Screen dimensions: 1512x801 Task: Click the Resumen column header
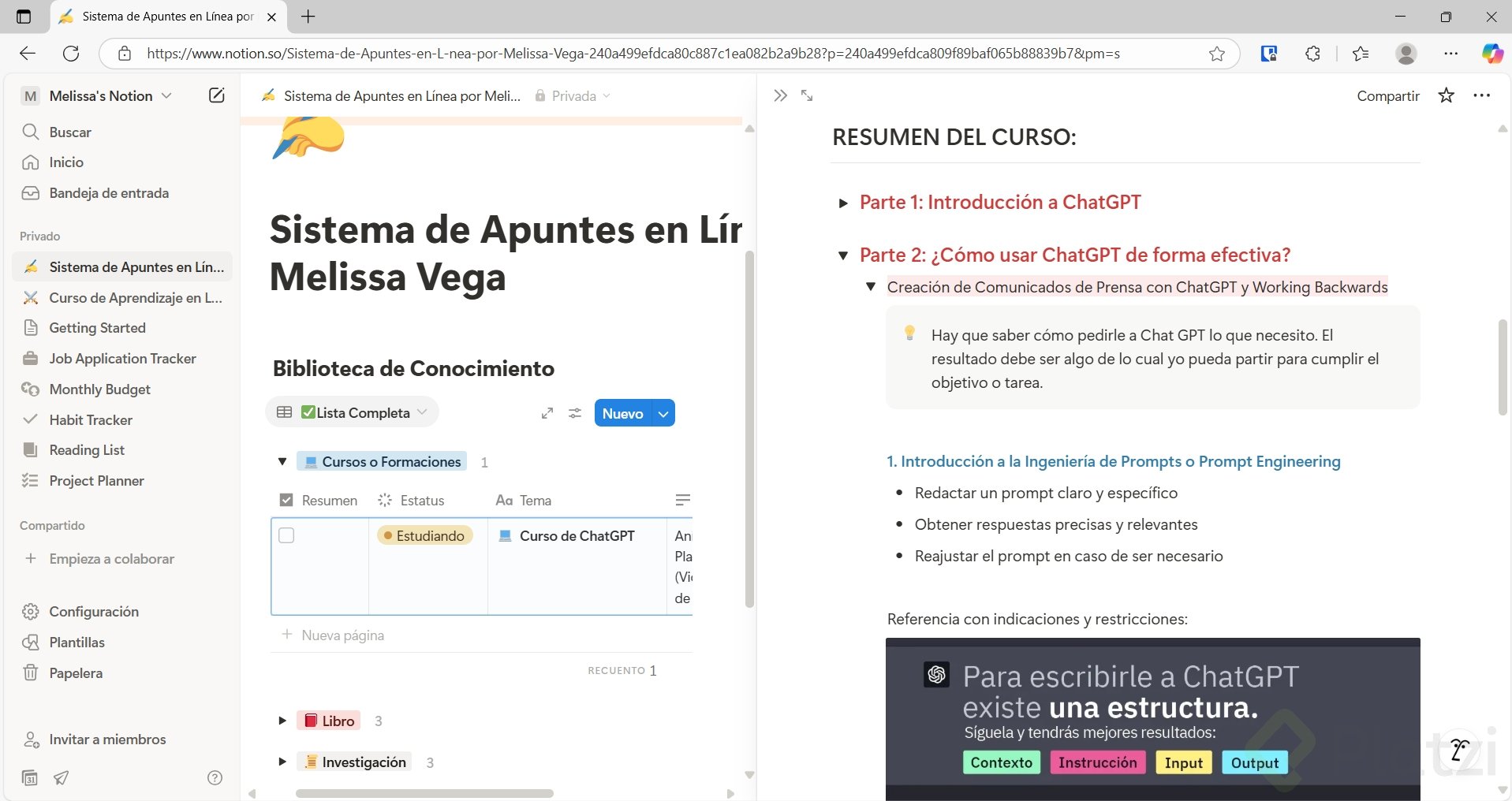[319, 501]
